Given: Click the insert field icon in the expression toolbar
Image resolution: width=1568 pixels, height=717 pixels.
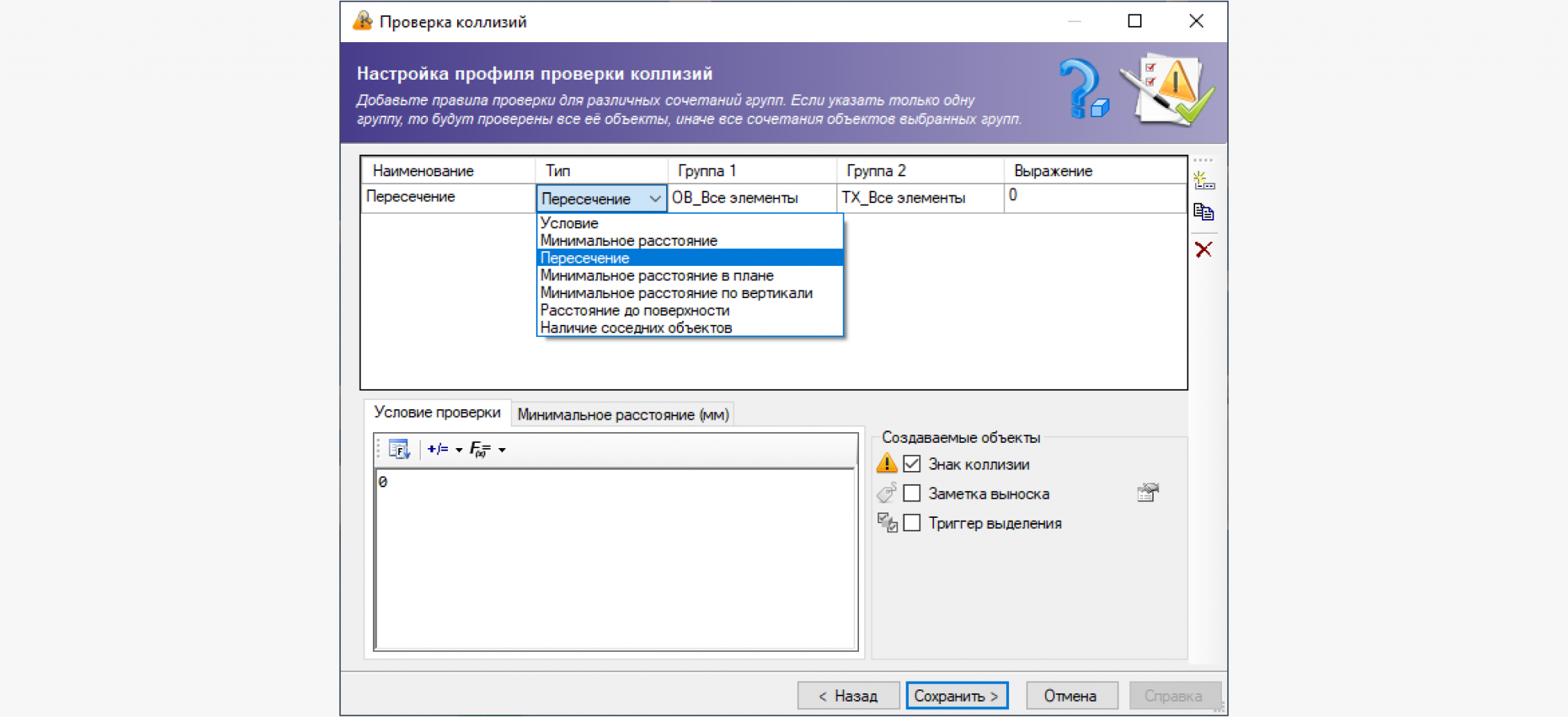Looking at the screenshot, I should pos(399,450).
